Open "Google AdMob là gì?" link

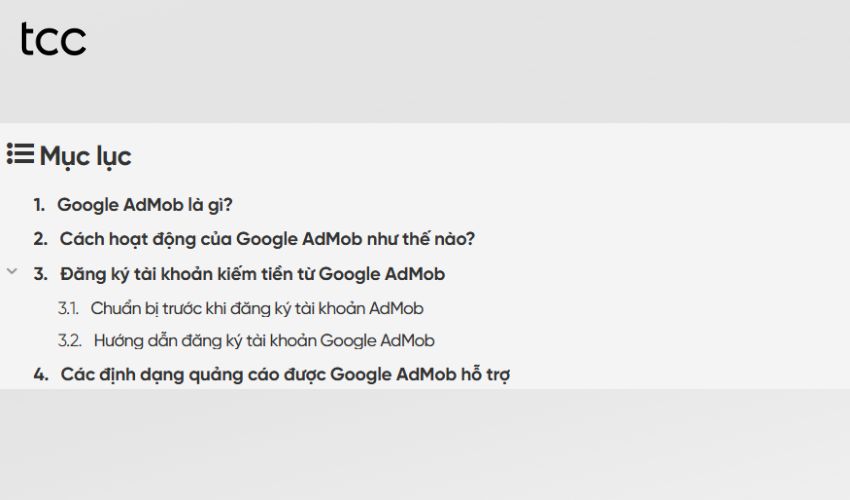coord(145,205)
